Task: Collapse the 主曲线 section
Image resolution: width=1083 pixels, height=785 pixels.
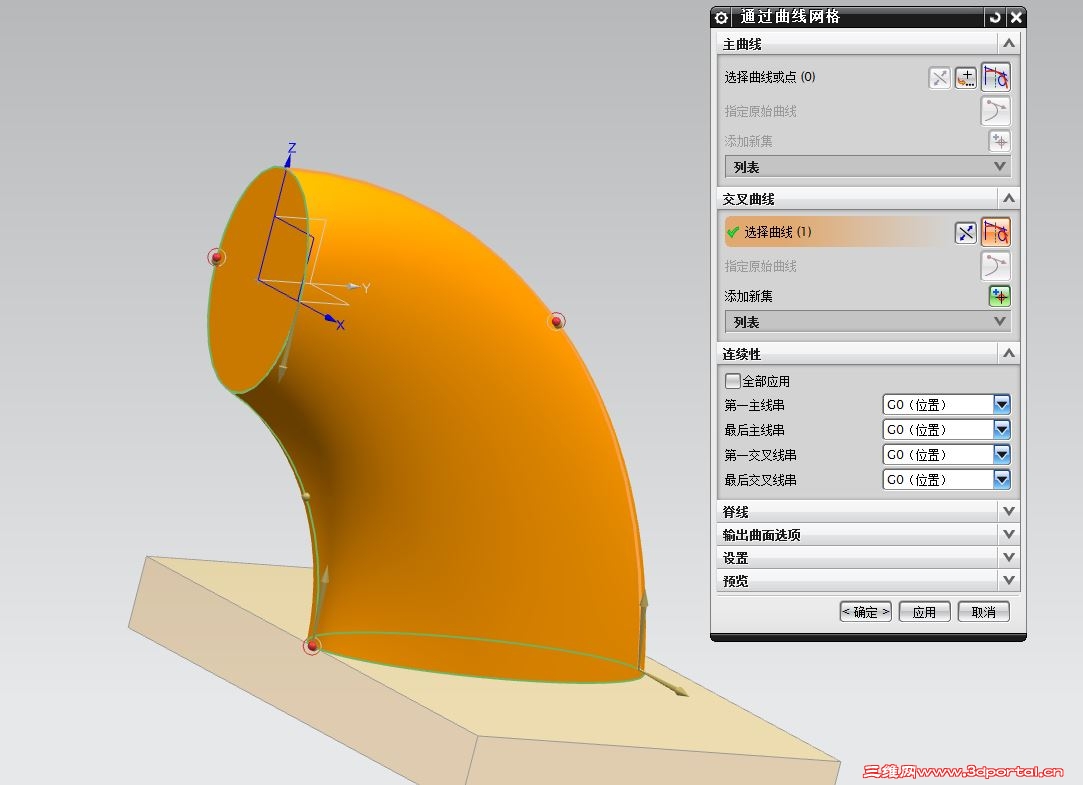Action: pyautogui.click(x=1008, y=43)
